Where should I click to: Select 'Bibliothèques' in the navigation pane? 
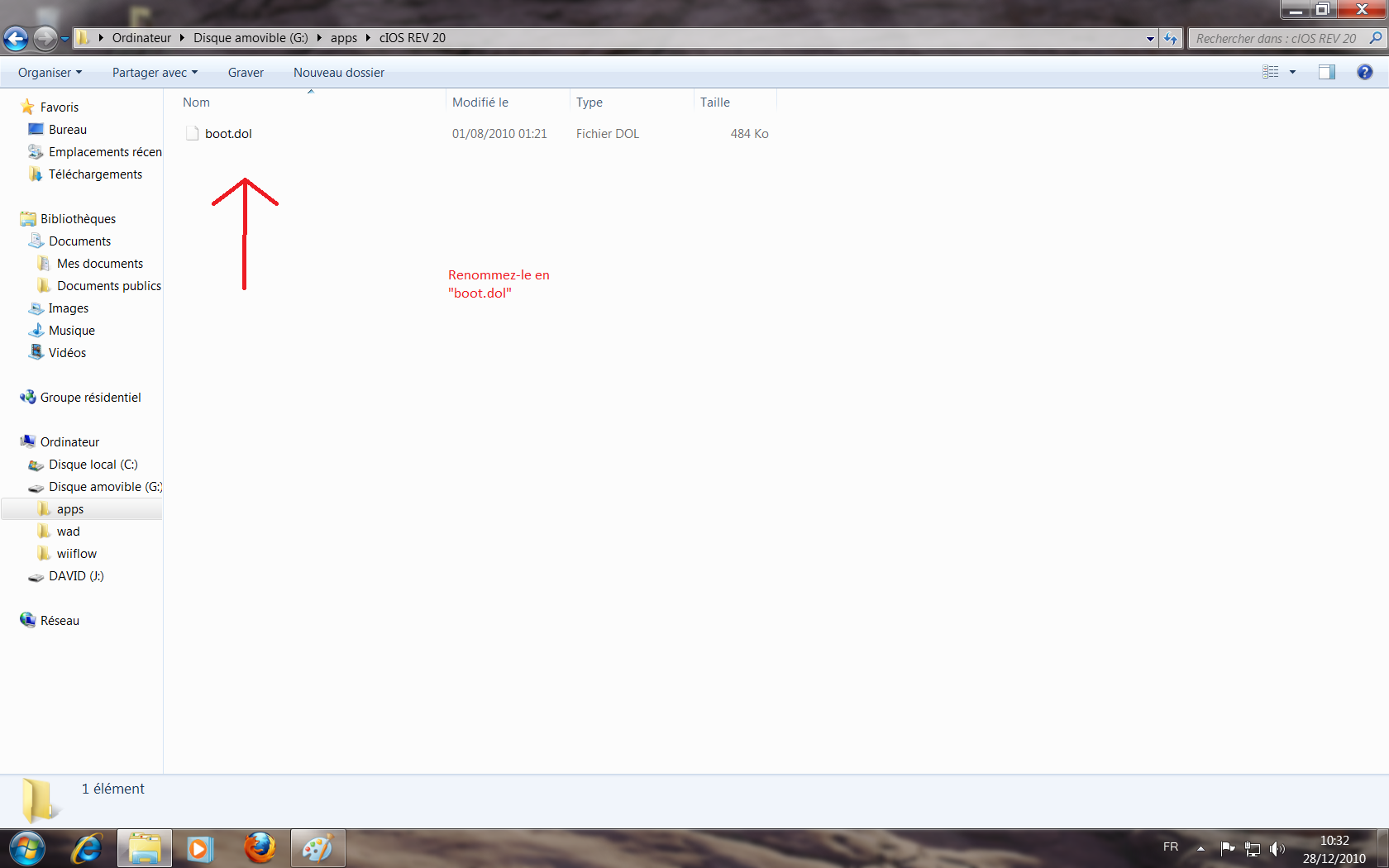[78, 219]
